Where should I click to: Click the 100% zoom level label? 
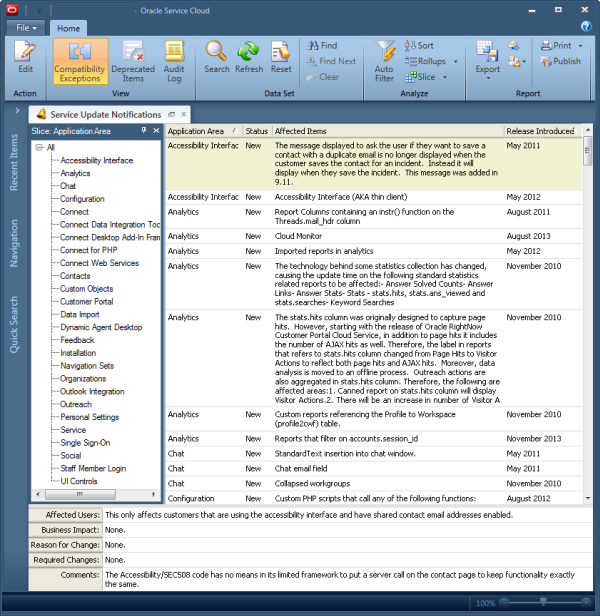pos(485,603)
